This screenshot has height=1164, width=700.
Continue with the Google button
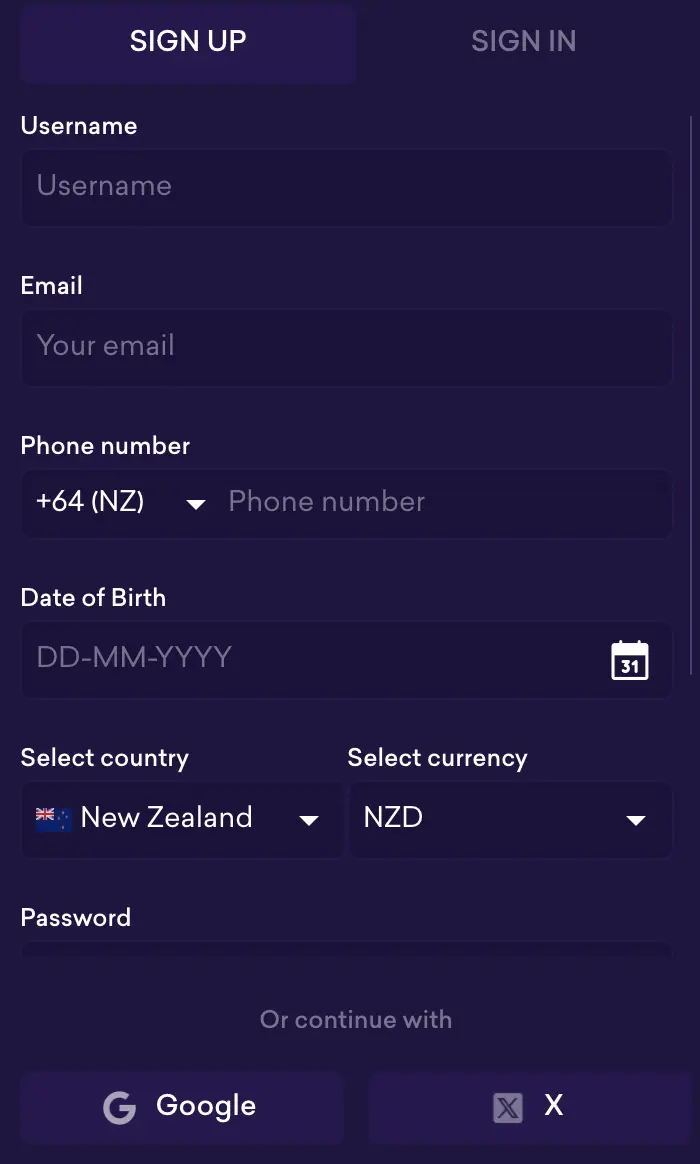tap(182, 1108)
